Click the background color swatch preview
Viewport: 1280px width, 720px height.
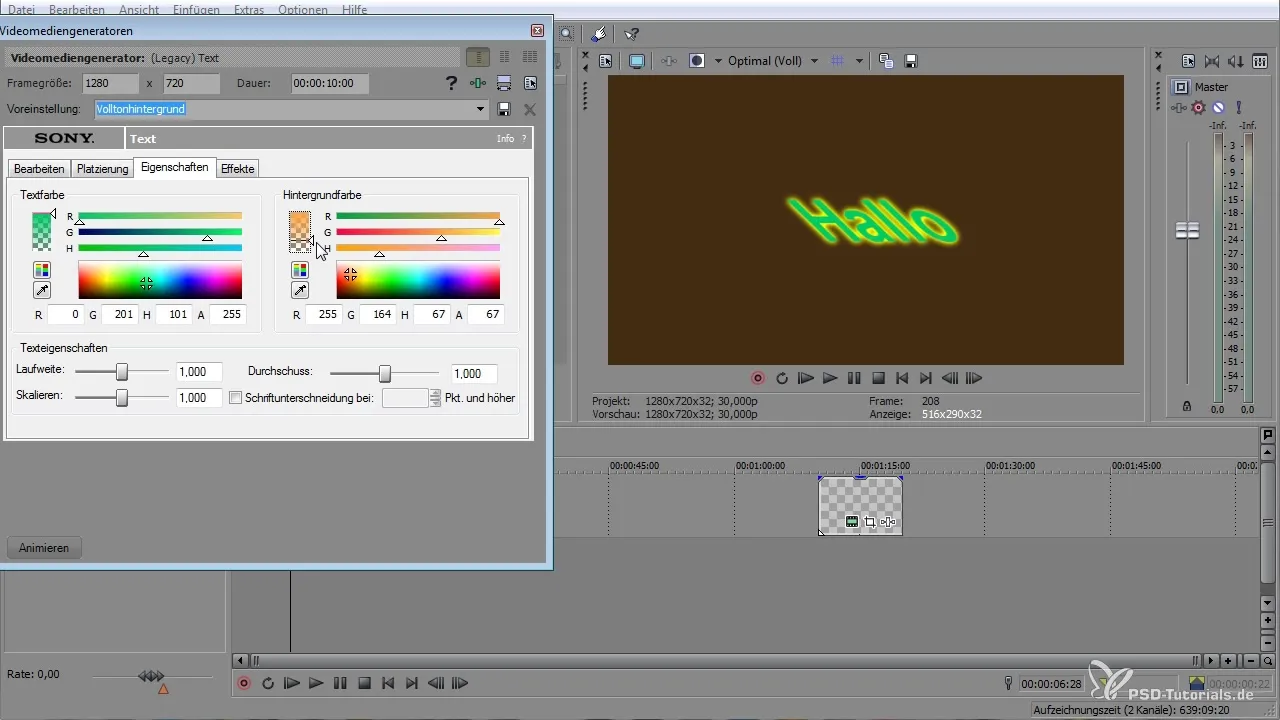[300, 231]
